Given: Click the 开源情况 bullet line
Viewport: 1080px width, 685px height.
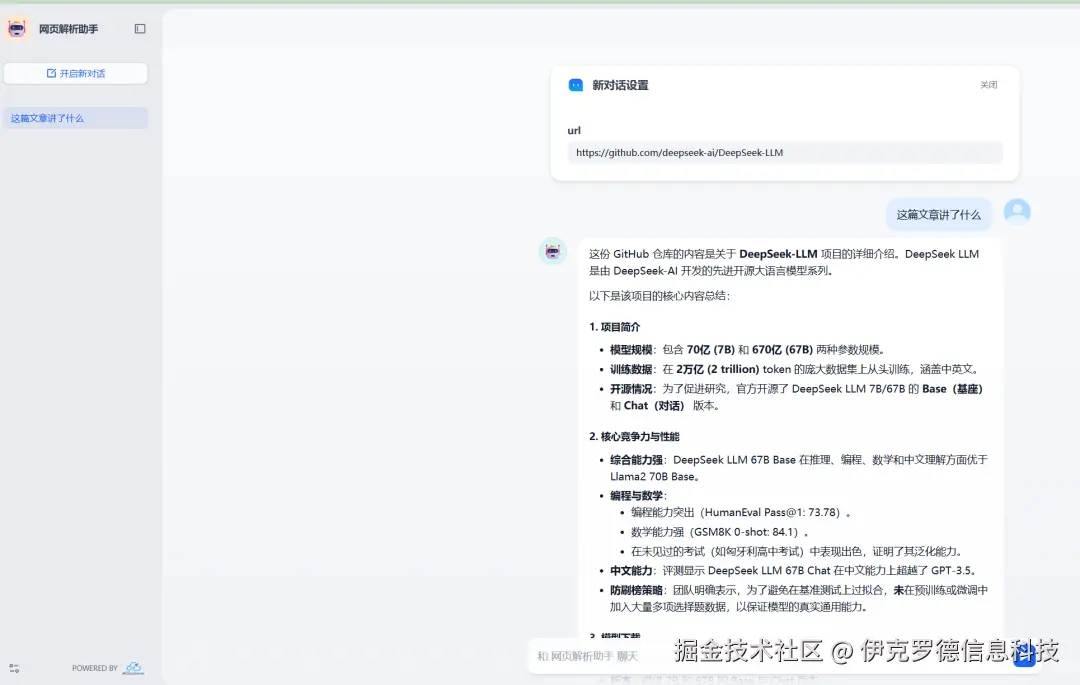Looking at the screenshot, I should pos(796,397).
